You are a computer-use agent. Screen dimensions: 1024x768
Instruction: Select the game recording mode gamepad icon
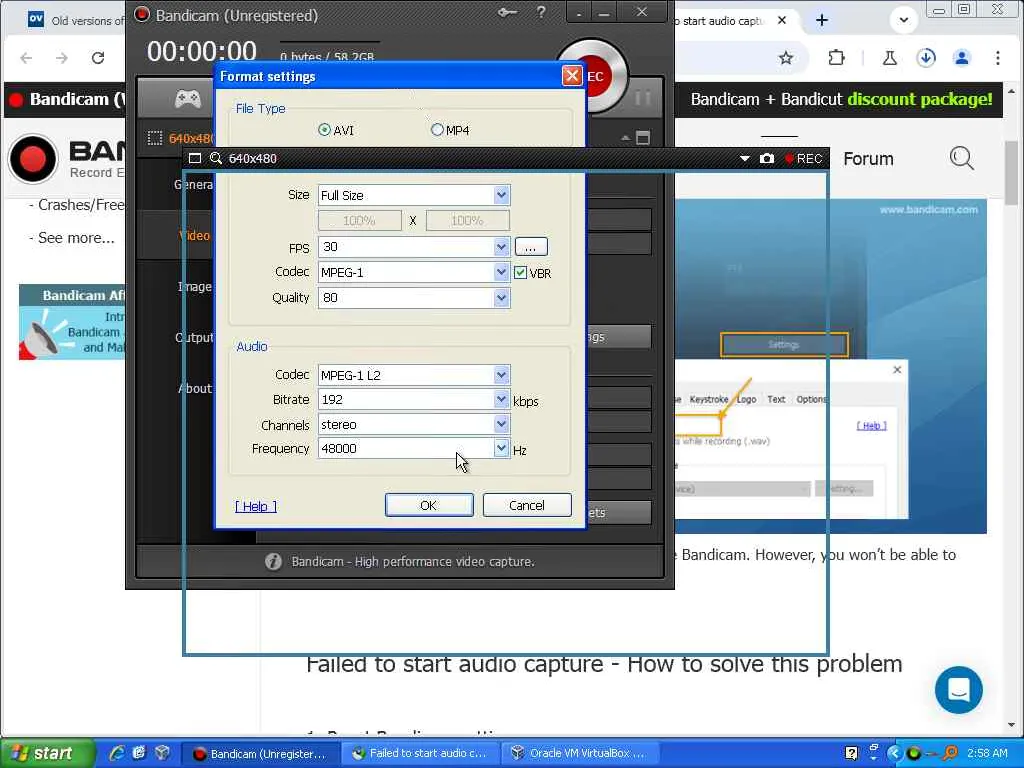(187, 99)
